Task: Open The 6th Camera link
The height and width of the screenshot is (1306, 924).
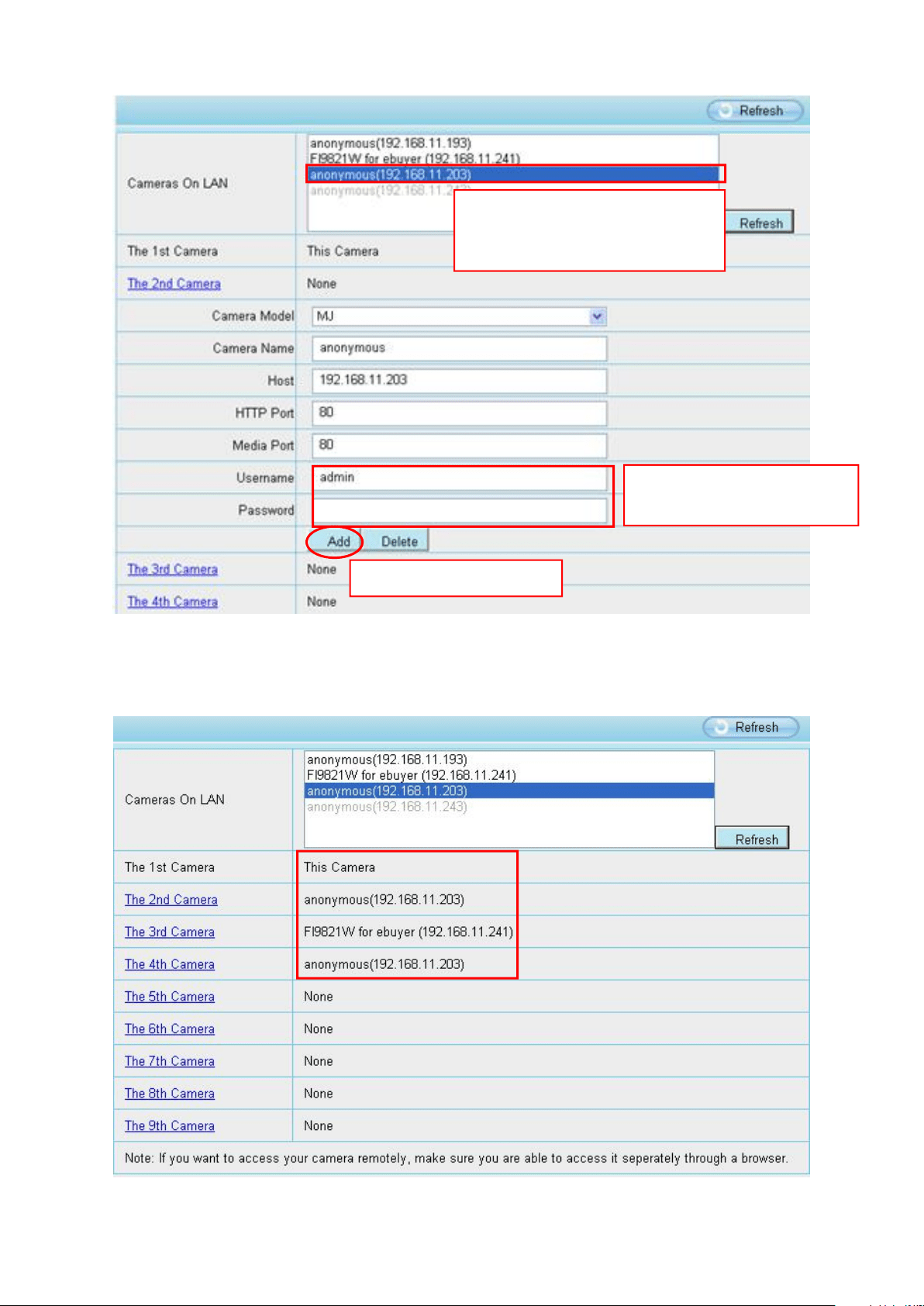Action: [170, 1029]
